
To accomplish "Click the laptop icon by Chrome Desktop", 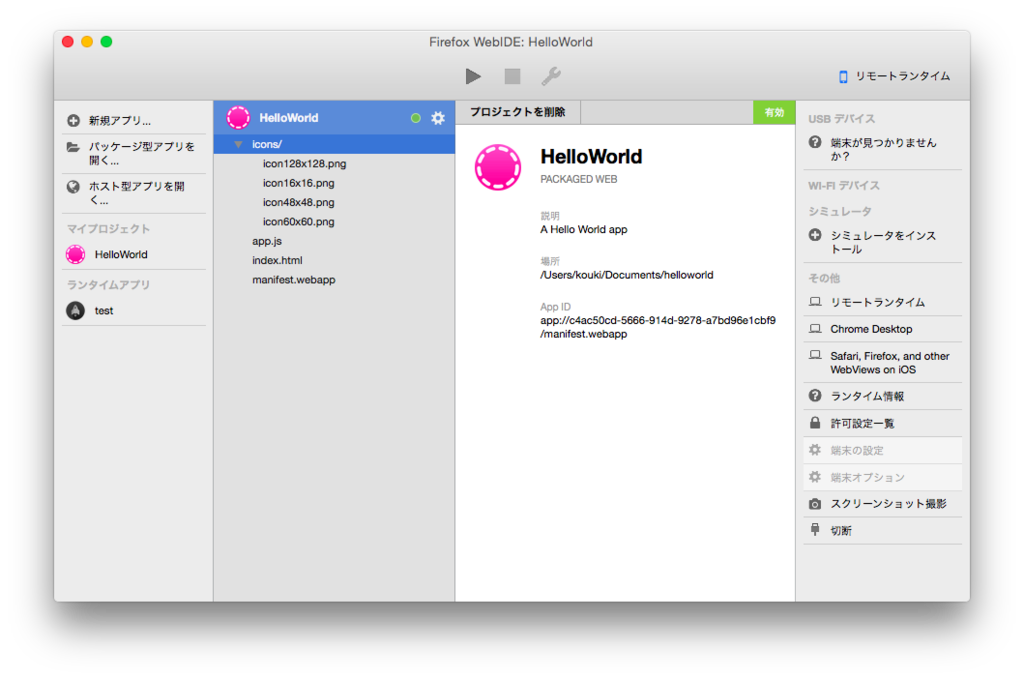I will tap(815, 329).
